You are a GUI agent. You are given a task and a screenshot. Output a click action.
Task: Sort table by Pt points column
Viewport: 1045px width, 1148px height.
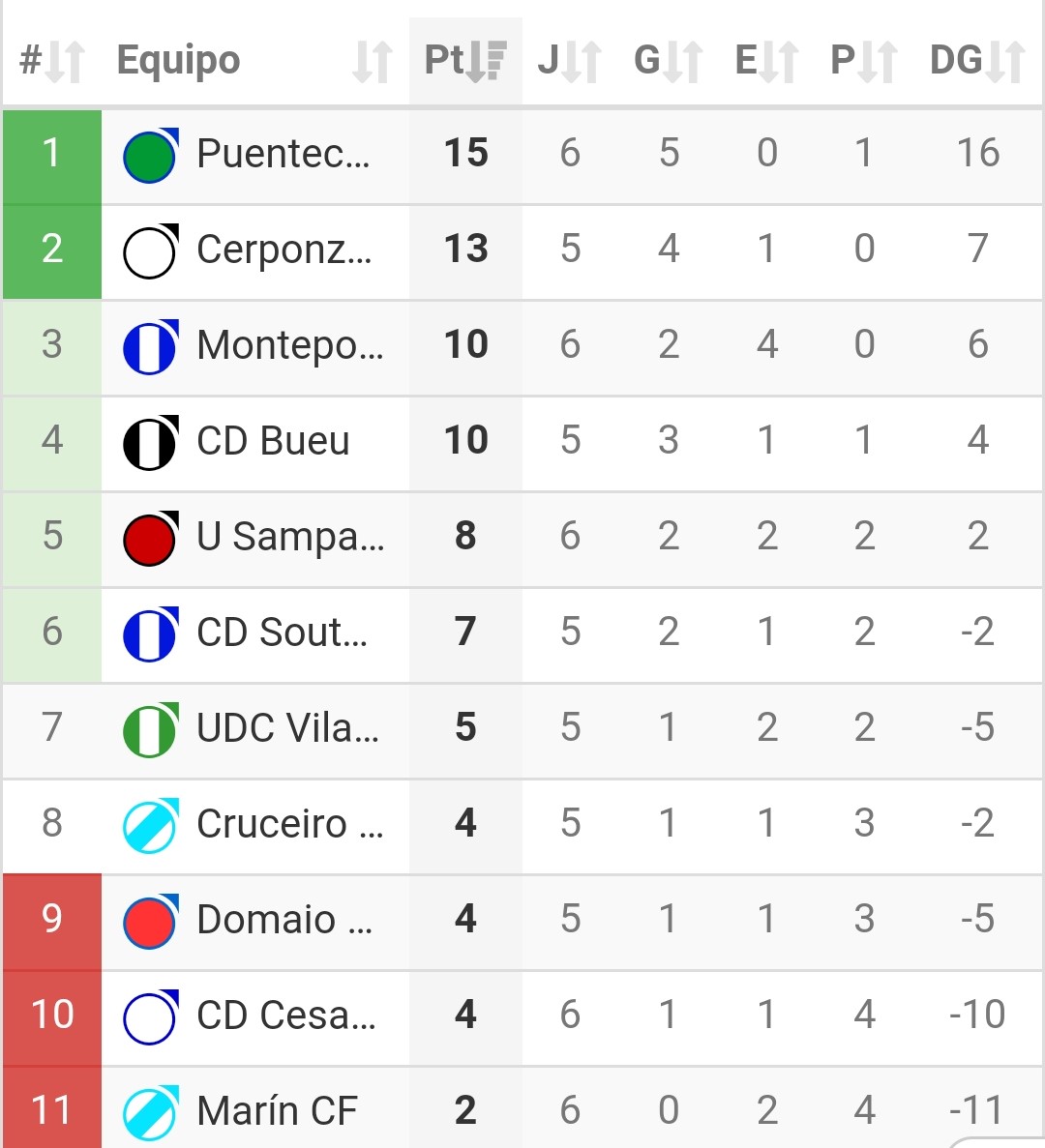465,61
